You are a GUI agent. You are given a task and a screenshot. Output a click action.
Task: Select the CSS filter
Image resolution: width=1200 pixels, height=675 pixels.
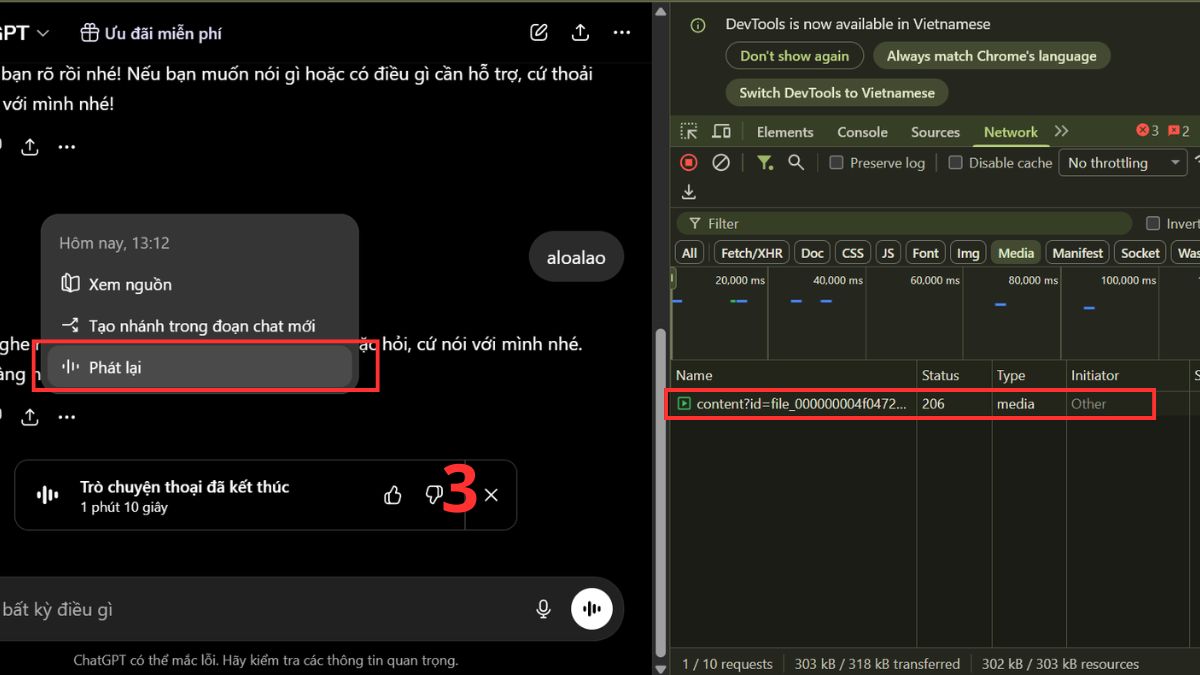tap(853, 253)
